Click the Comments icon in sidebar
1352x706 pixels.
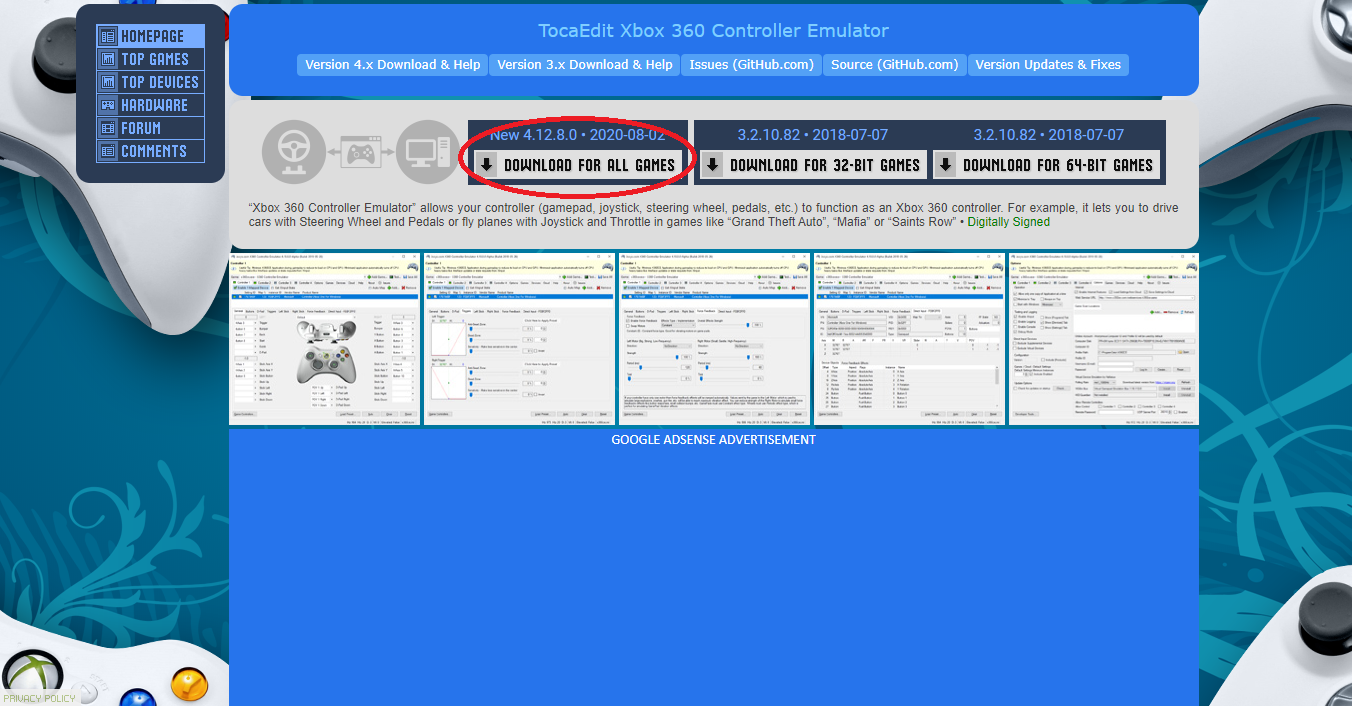[108, 151]
